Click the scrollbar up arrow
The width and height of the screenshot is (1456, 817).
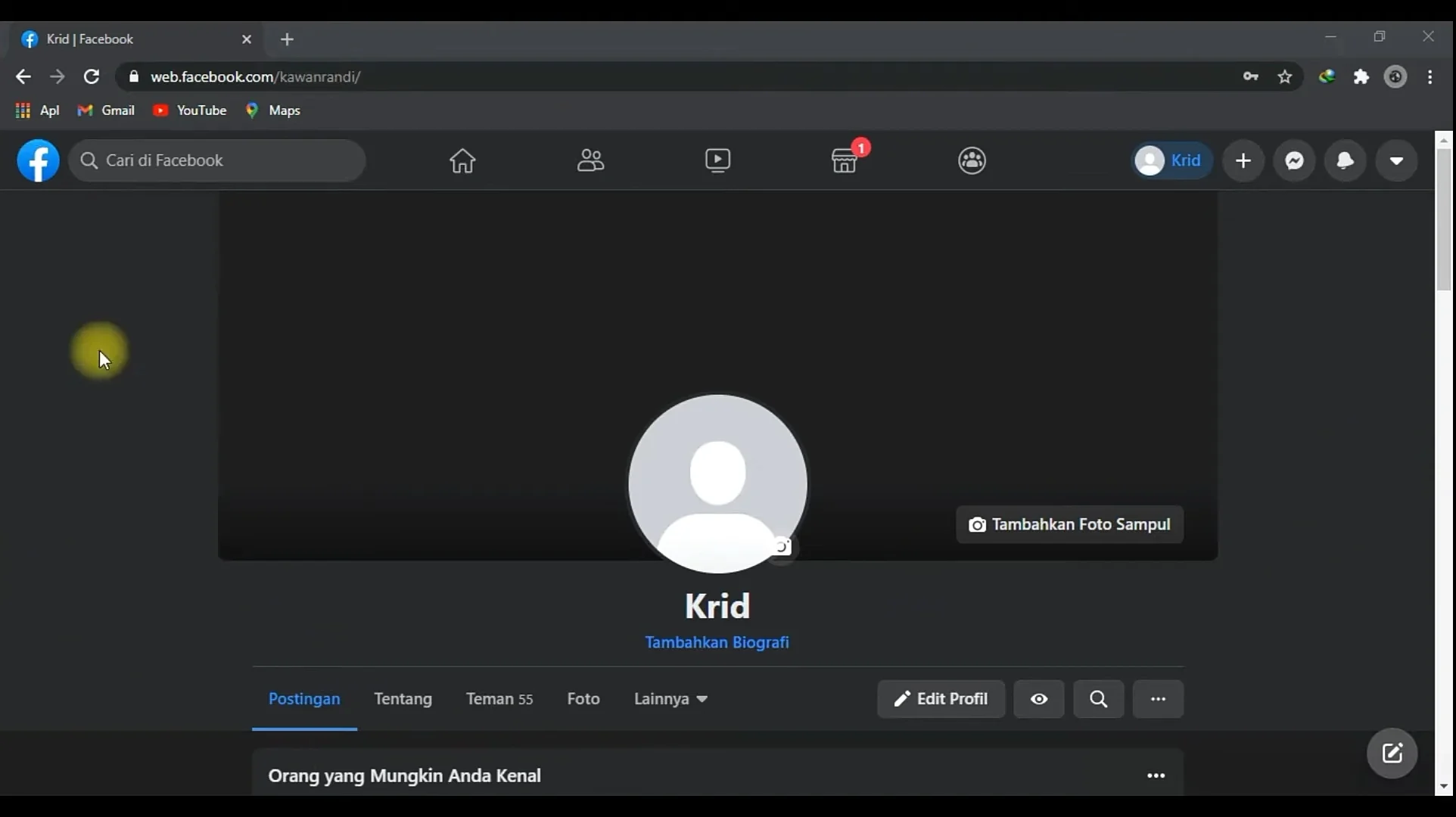[1444, 140]
